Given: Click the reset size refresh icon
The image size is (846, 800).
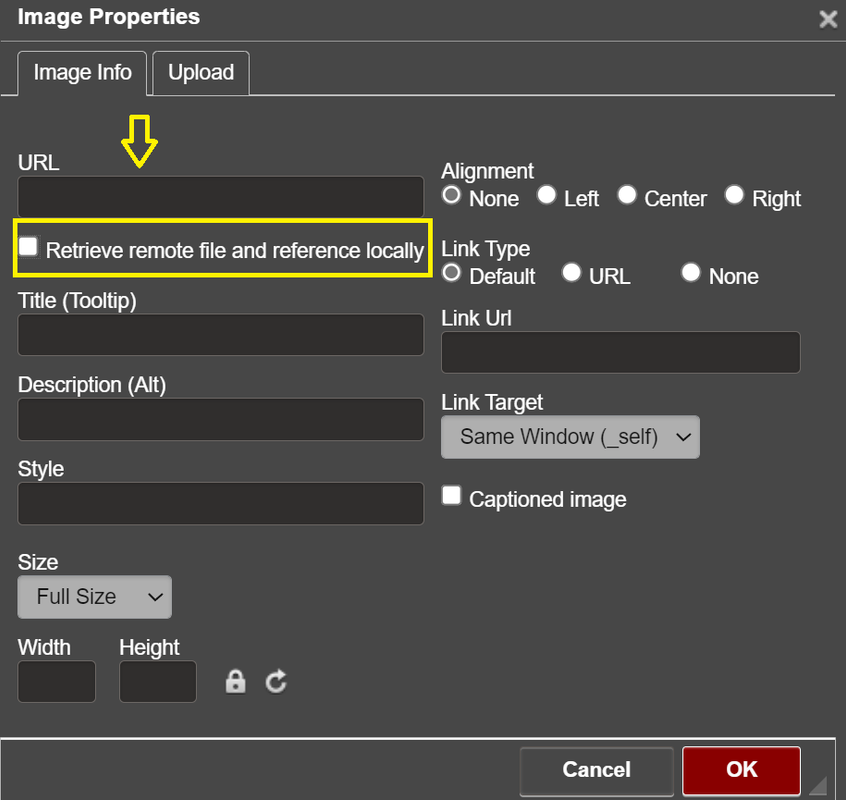Looking at the screenshot, I should pos(276,681).
